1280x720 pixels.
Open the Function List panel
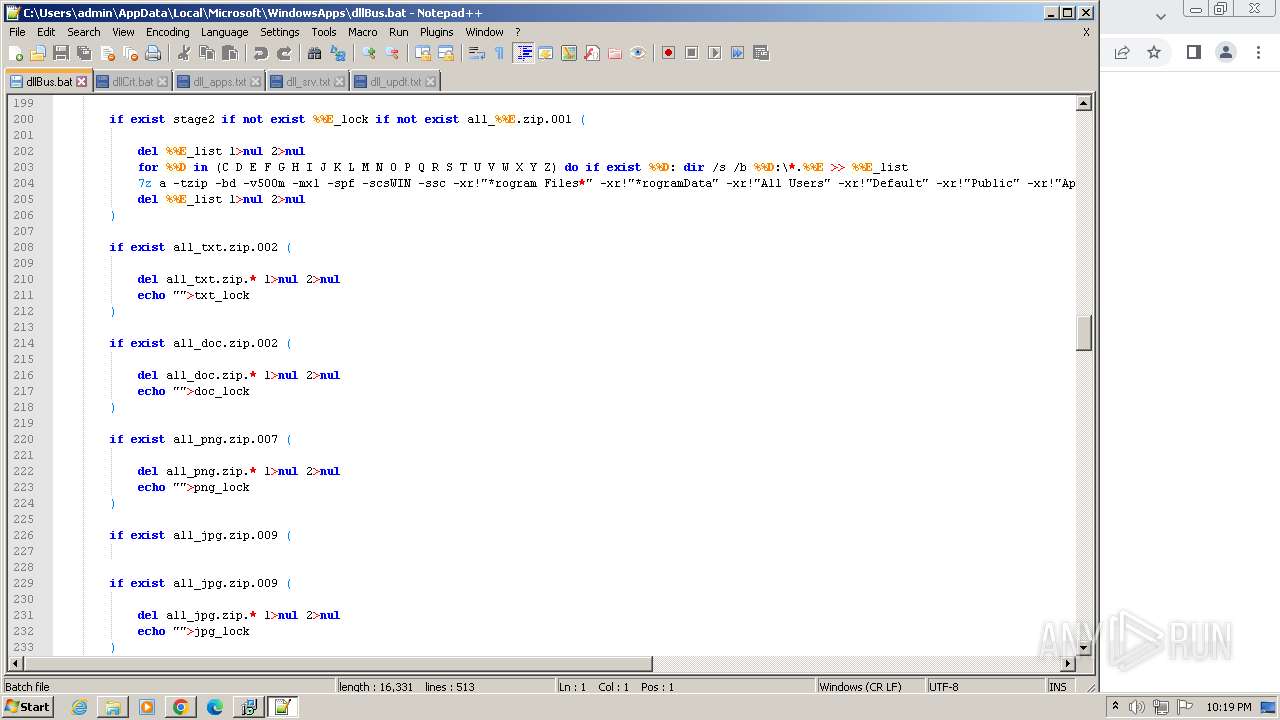click(x=592, y=53)
